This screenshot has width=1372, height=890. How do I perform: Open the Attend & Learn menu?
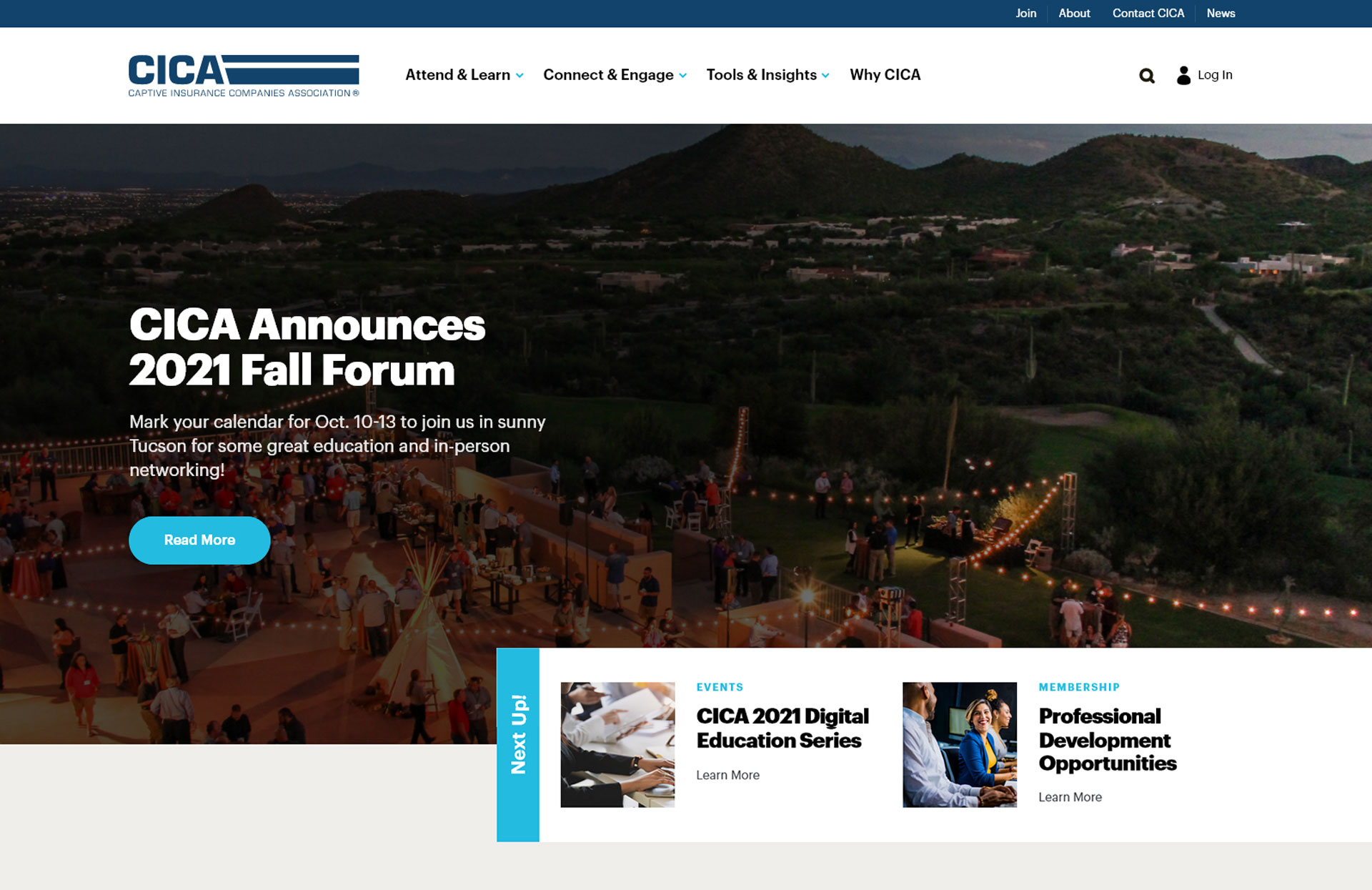point(458,75)
